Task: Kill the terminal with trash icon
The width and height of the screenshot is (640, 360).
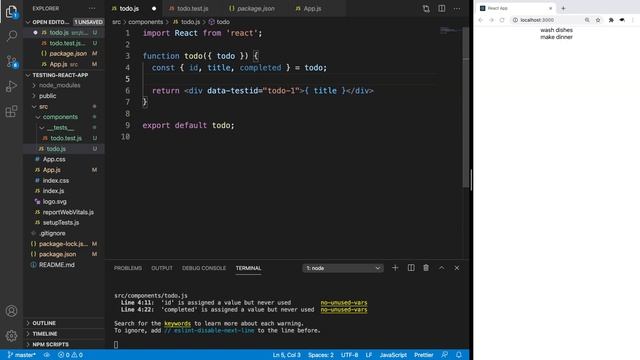Action: click(426, 268)
